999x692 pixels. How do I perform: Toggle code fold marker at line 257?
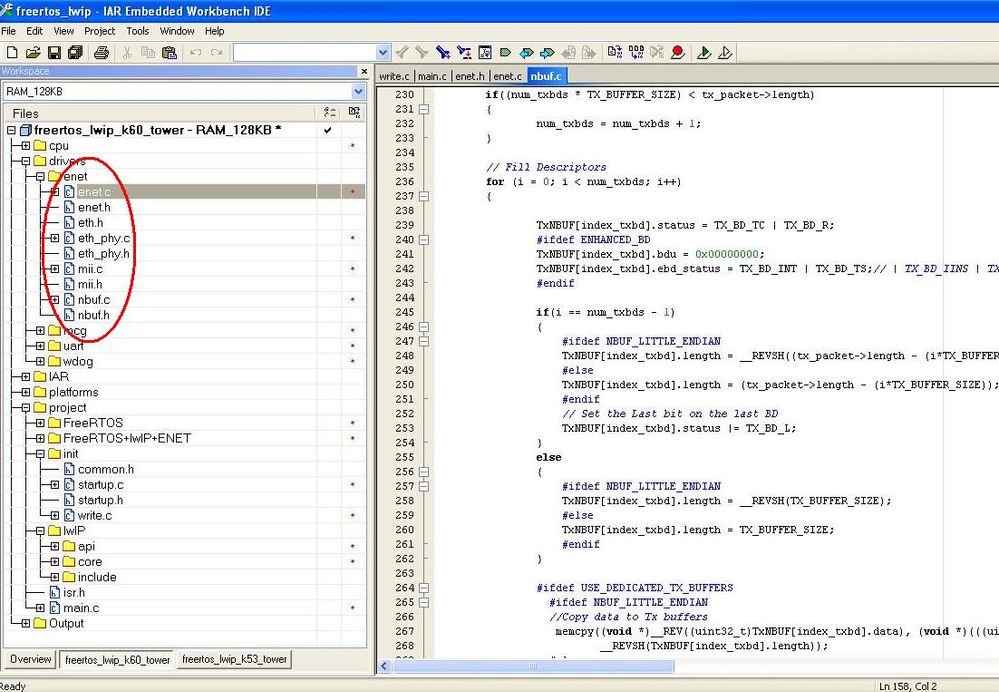pyautogui.click(x=424, y=486)
